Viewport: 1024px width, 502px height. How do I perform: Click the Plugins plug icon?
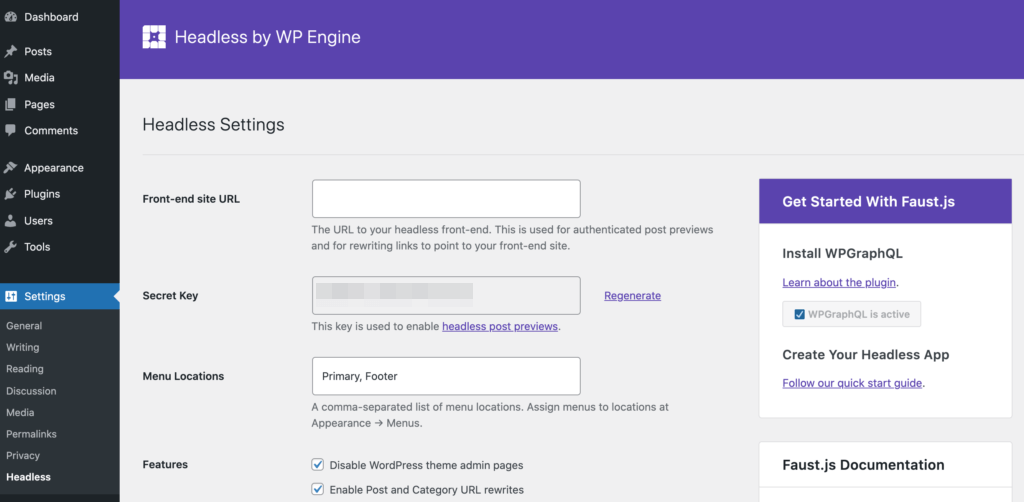click(10, 194)
